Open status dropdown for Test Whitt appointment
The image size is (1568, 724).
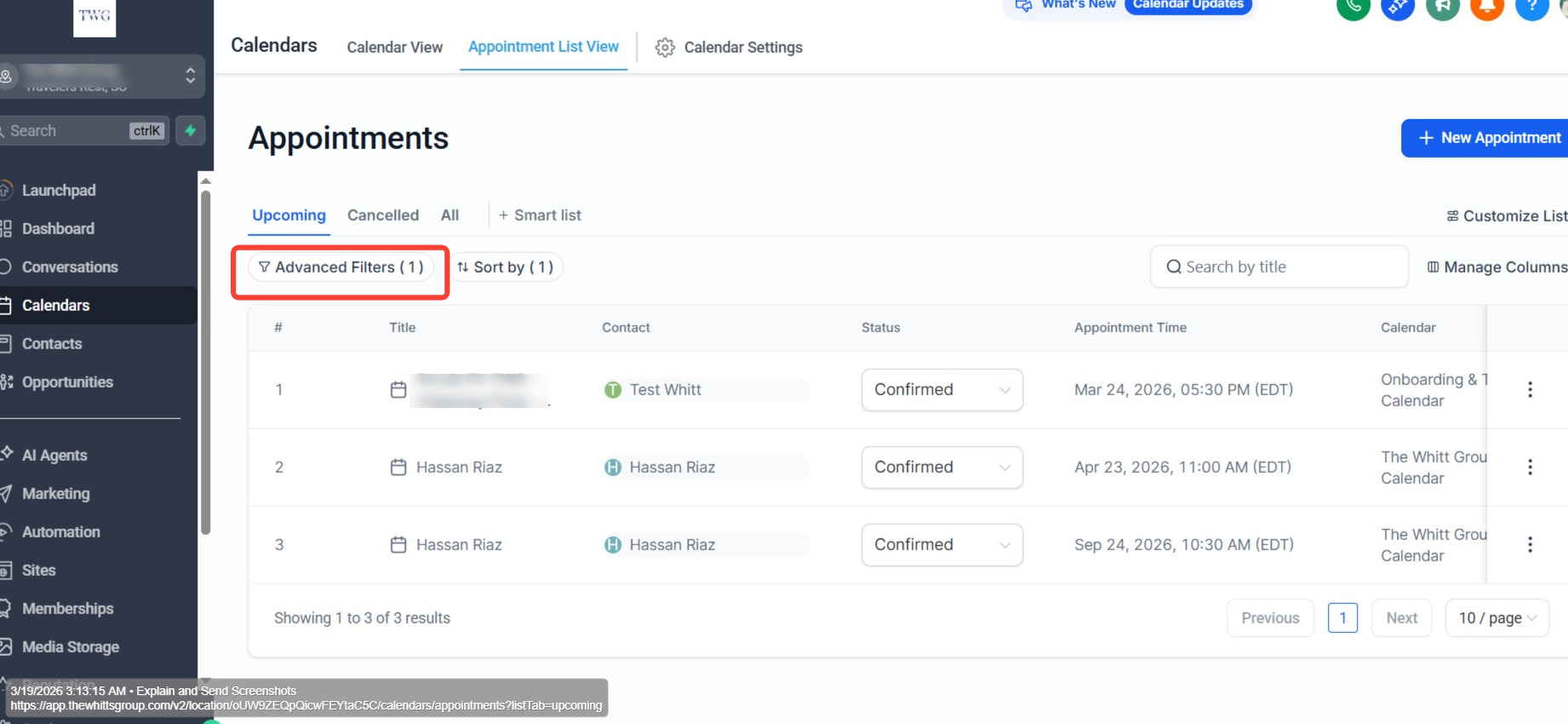pos(941,390)
